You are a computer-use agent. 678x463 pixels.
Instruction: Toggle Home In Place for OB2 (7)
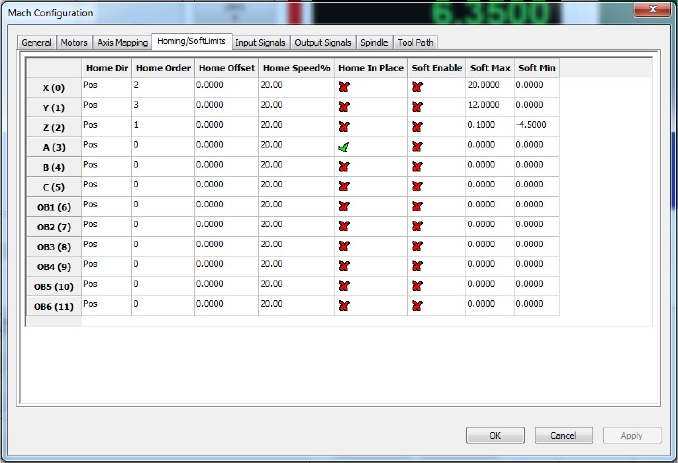tap(344, 227)
